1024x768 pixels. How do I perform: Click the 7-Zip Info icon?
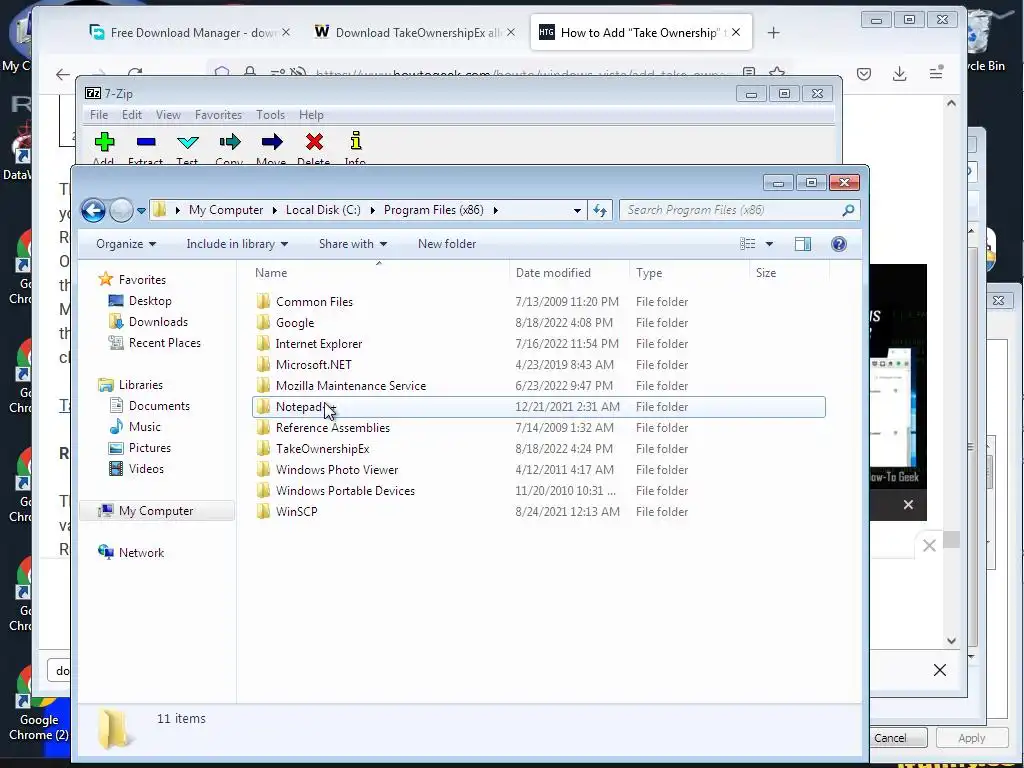pyautogui.click(x=356, y=141)
